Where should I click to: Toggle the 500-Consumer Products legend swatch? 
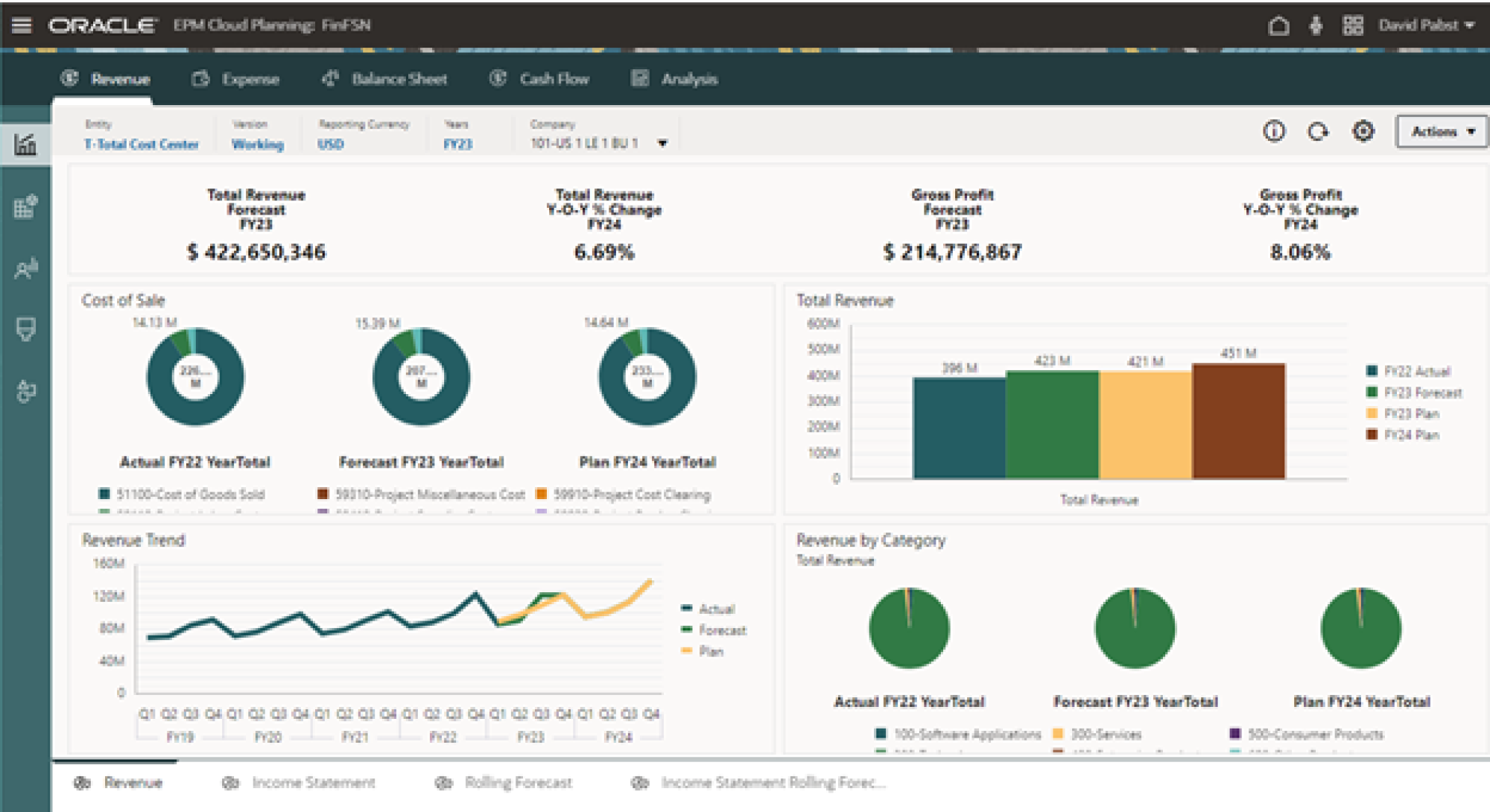(1235, 734)
